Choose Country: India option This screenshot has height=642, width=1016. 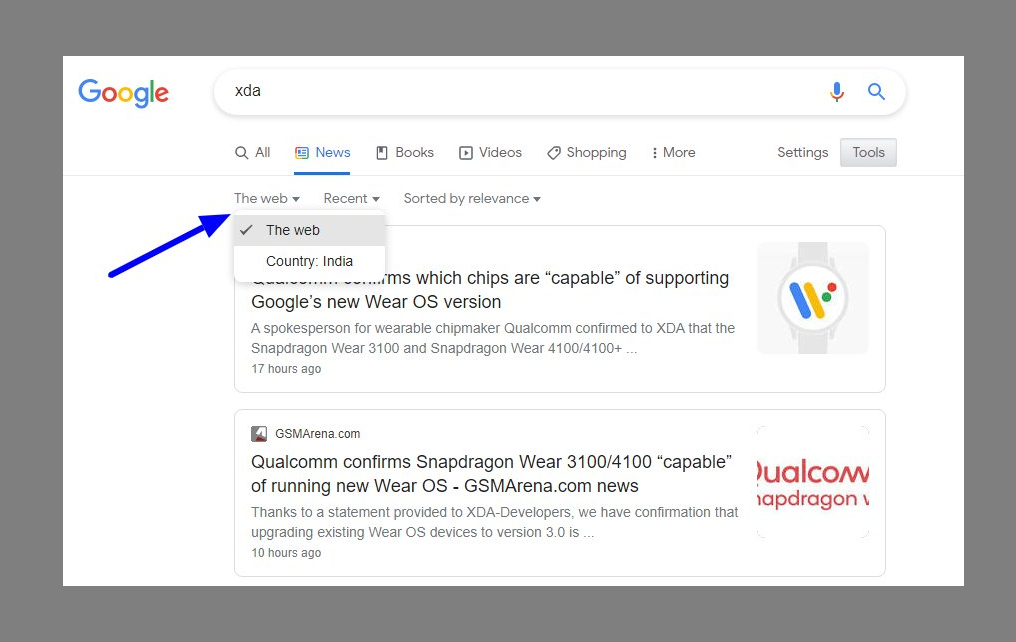pos(310,261)
